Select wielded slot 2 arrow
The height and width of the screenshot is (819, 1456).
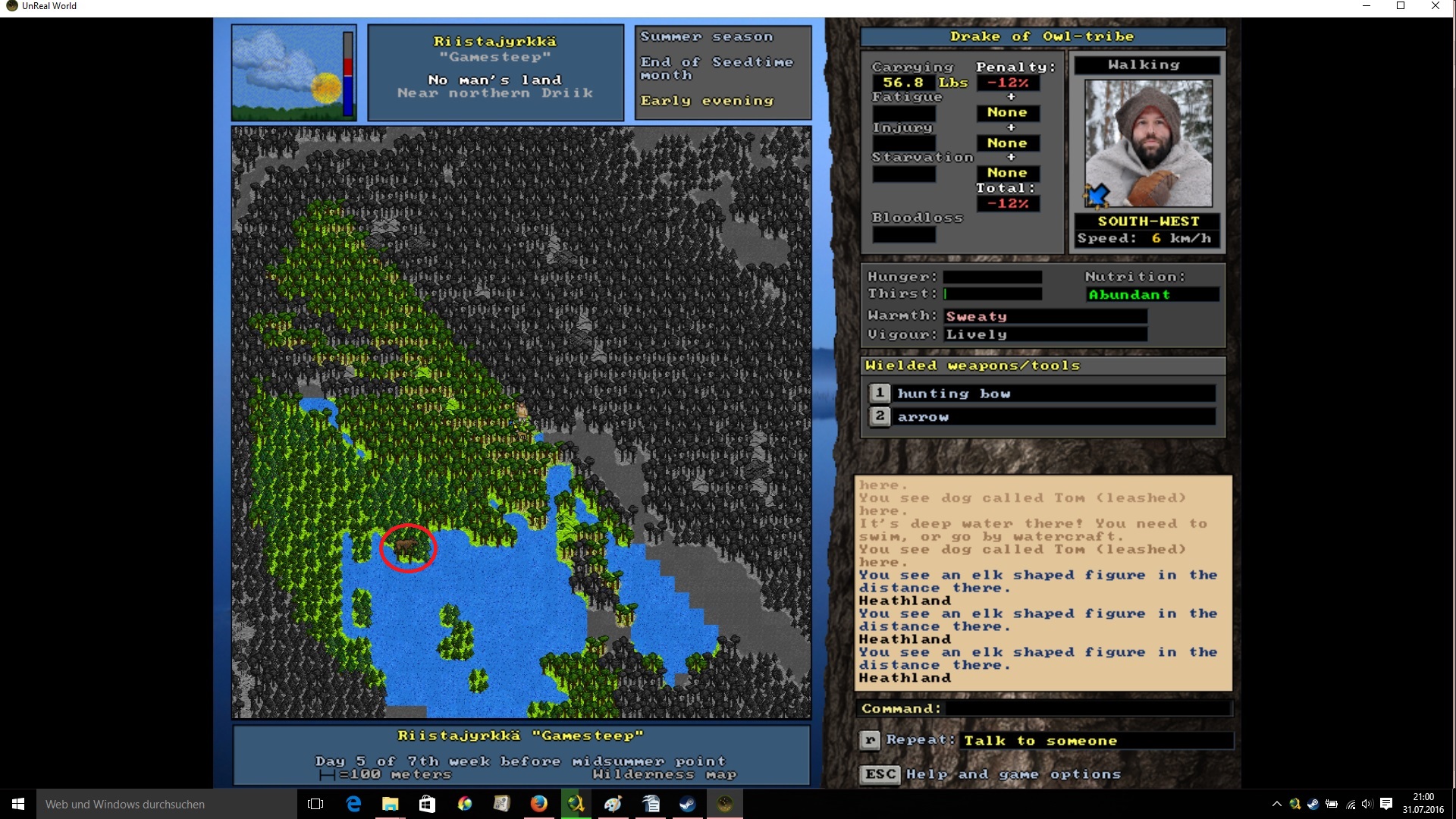(1042, 416)
